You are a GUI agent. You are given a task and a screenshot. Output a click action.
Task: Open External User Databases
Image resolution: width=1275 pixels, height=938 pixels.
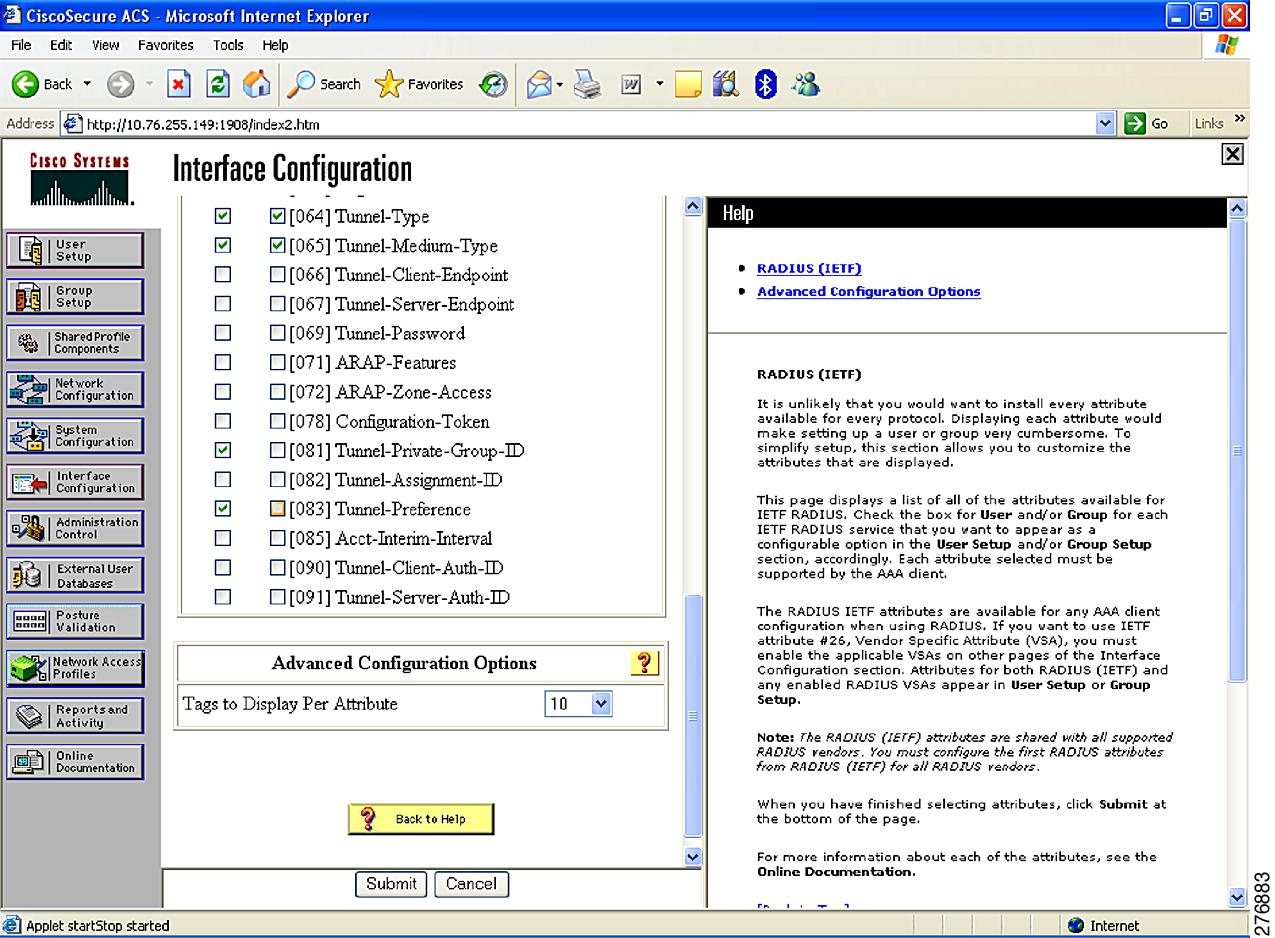[x=75, y=575]
